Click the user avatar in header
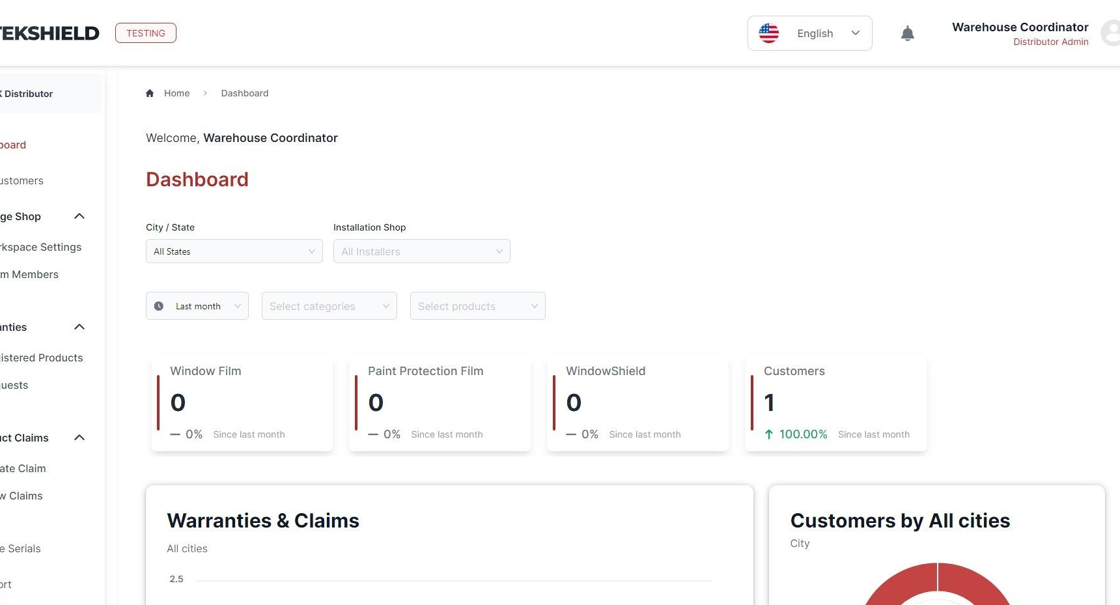Screen dimensions: 1120x605 [x=1111, y=33]
